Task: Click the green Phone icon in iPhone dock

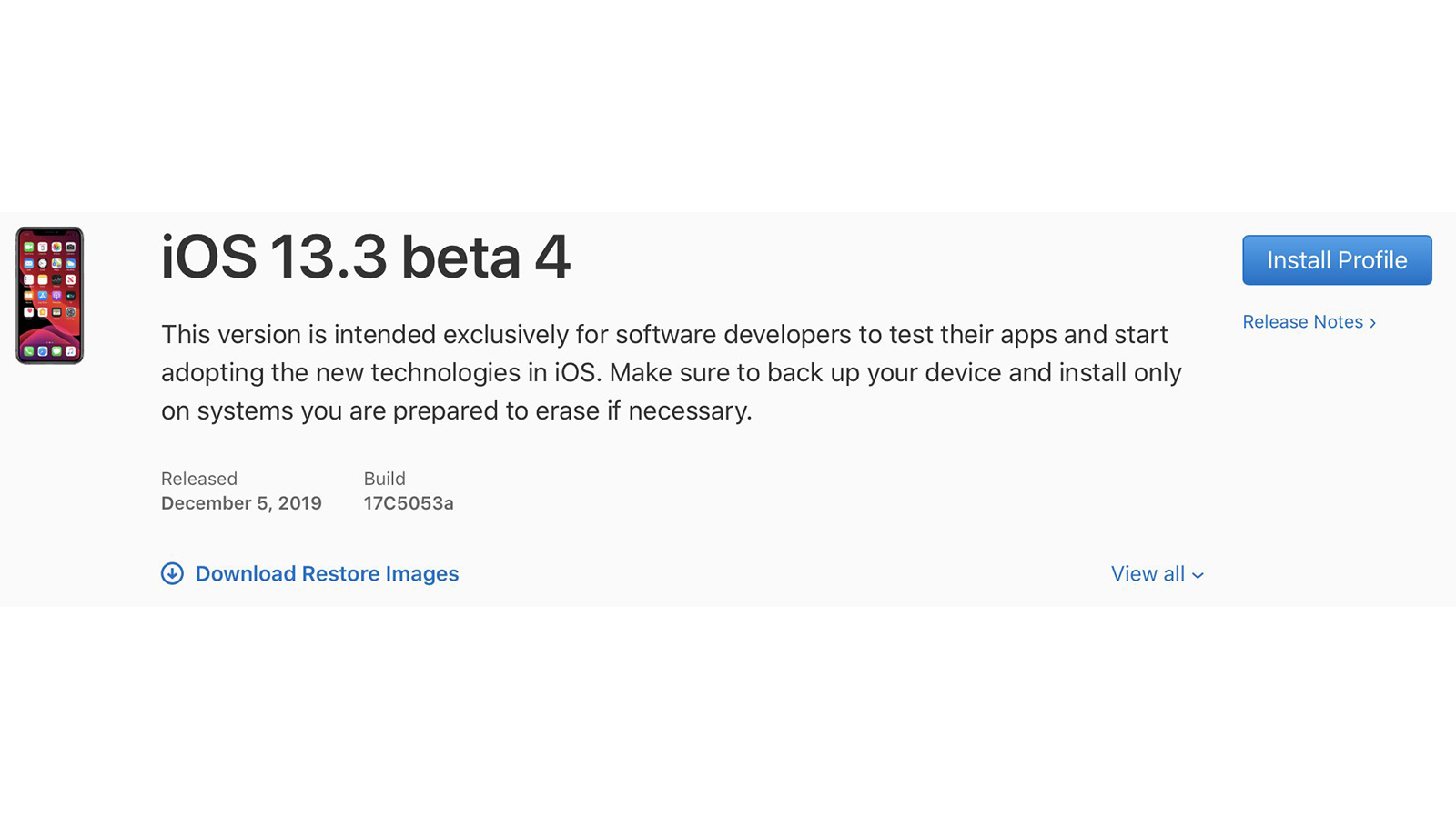Action: (x=29, y=351)
